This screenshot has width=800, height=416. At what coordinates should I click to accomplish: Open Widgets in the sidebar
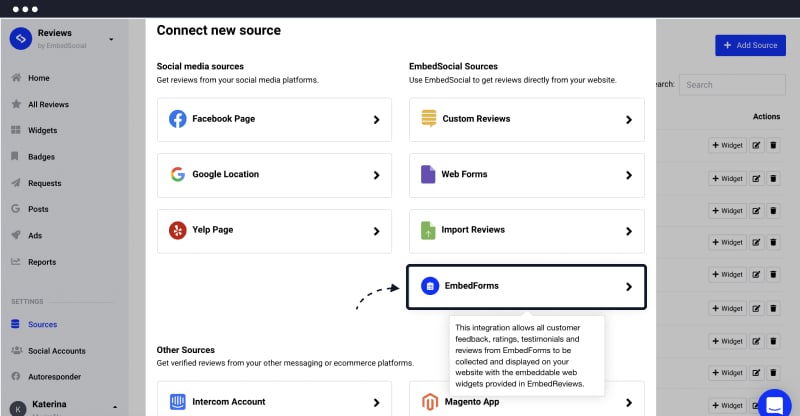tap(42, 131)
